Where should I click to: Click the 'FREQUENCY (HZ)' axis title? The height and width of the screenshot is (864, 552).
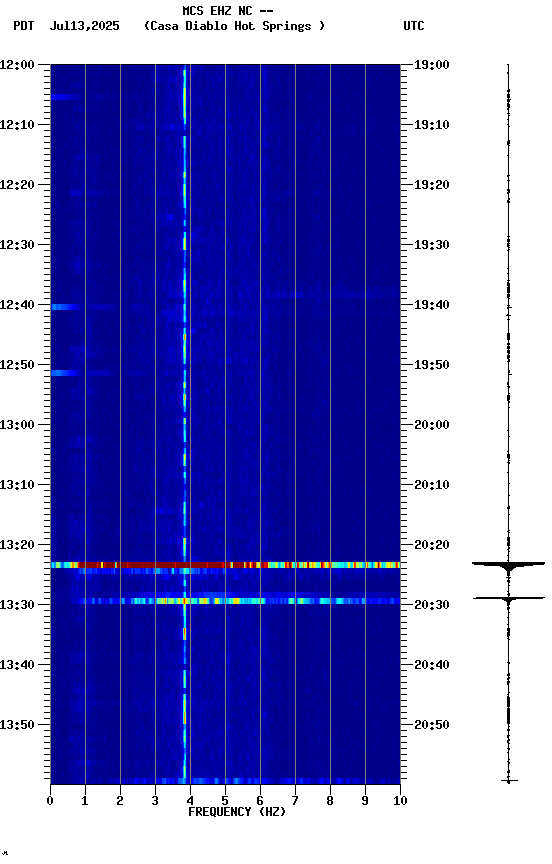tap(237, 812)
